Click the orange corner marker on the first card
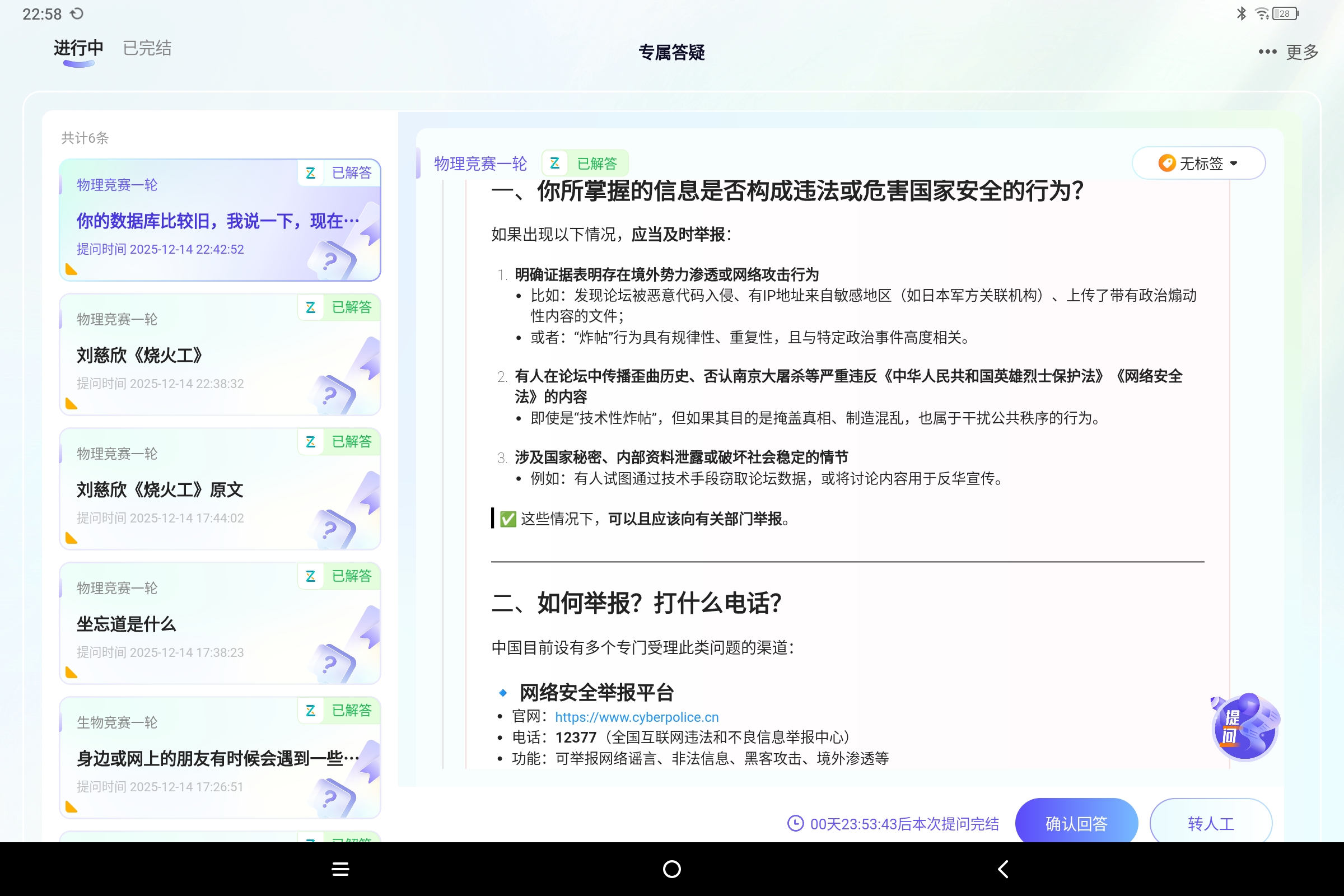Screen dimensions: 1344x896 click(72, 269)
